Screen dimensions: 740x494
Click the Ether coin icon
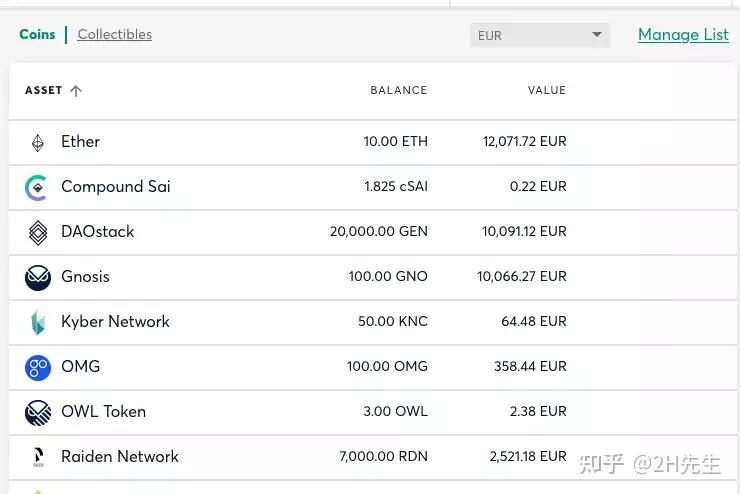38,143
